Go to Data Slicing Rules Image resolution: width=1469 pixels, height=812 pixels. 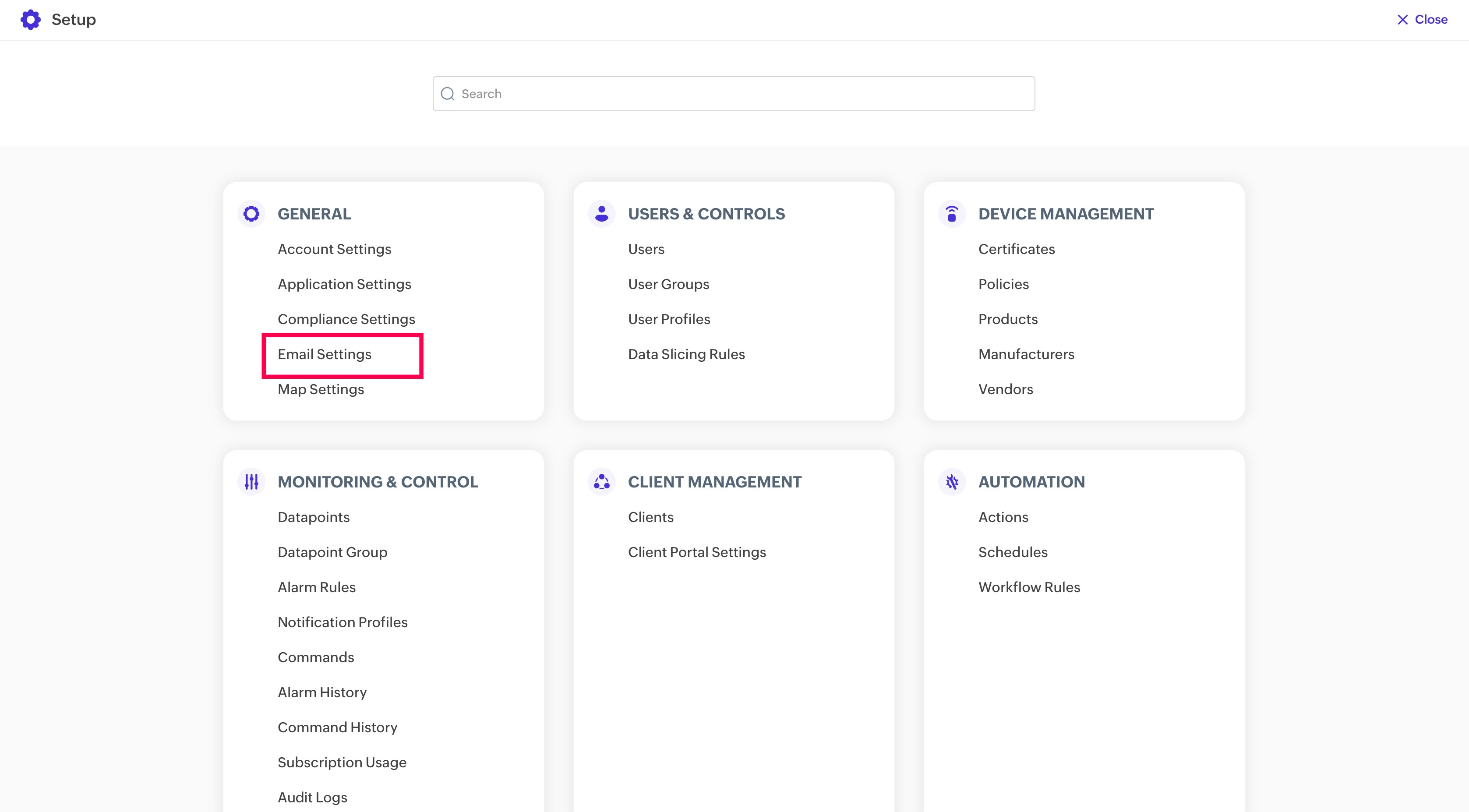686,354
